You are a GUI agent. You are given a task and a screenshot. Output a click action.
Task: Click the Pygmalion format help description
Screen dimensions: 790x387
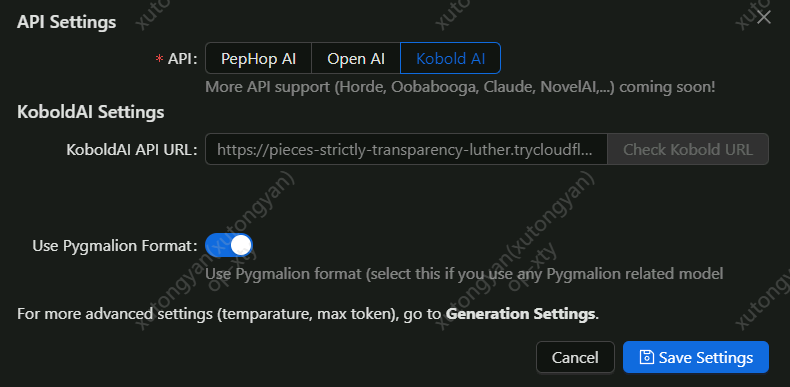coord(464,274)
